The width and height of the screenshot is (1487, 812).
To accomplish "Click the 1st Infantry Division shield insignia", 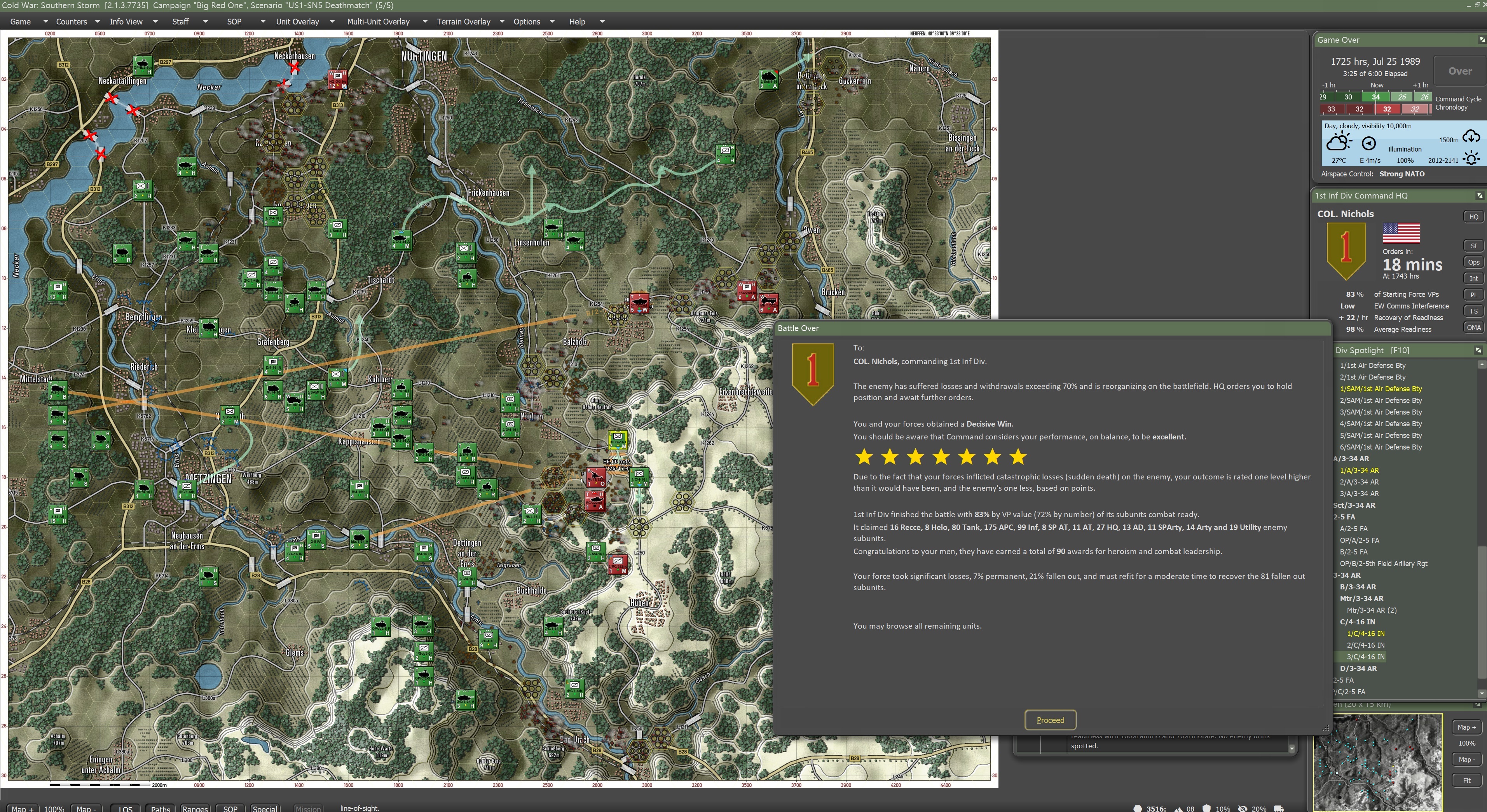I will pyautogui.click(x=1346, y=250).
